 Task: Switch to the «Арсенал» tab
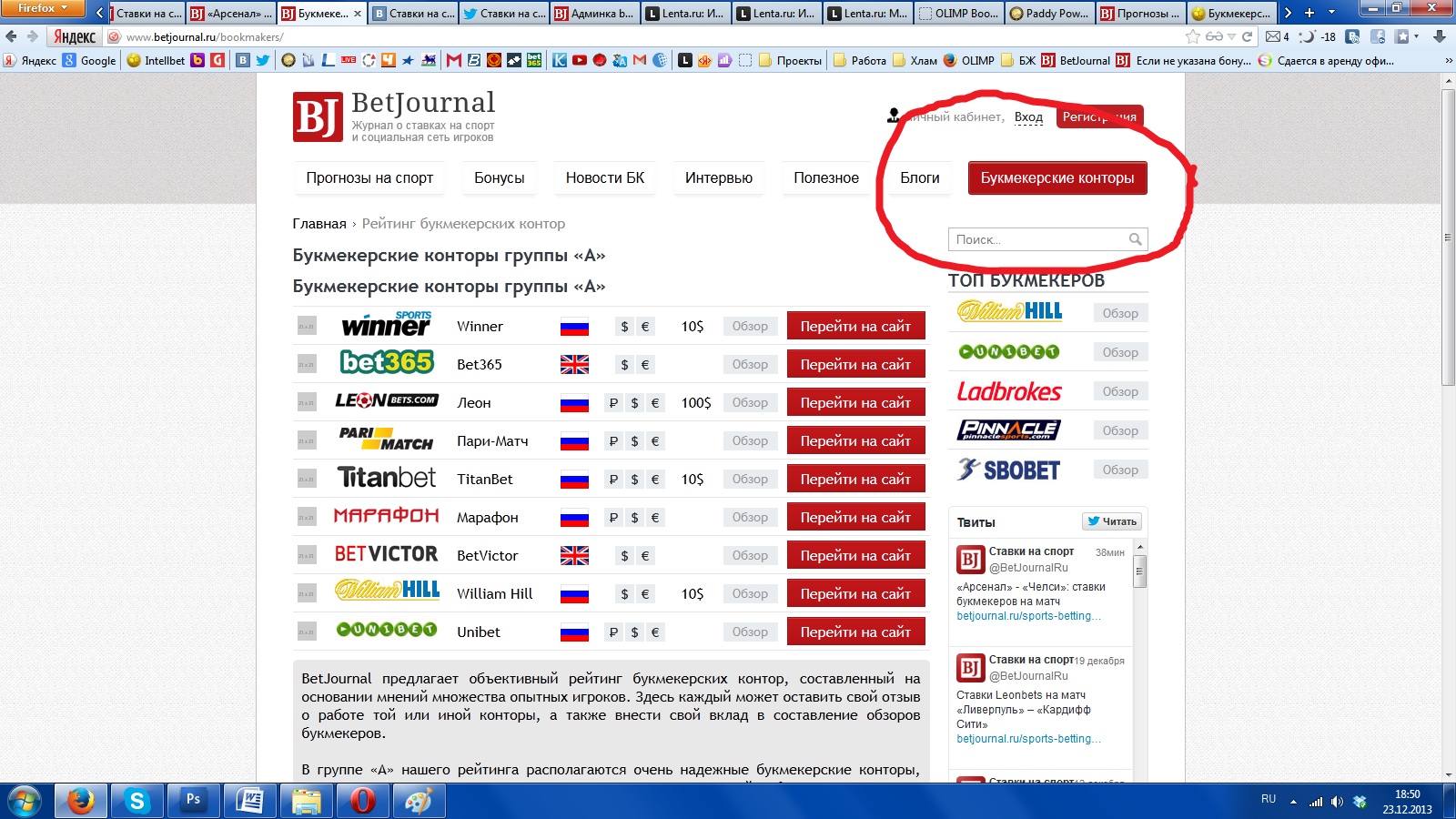pos(231,13)
